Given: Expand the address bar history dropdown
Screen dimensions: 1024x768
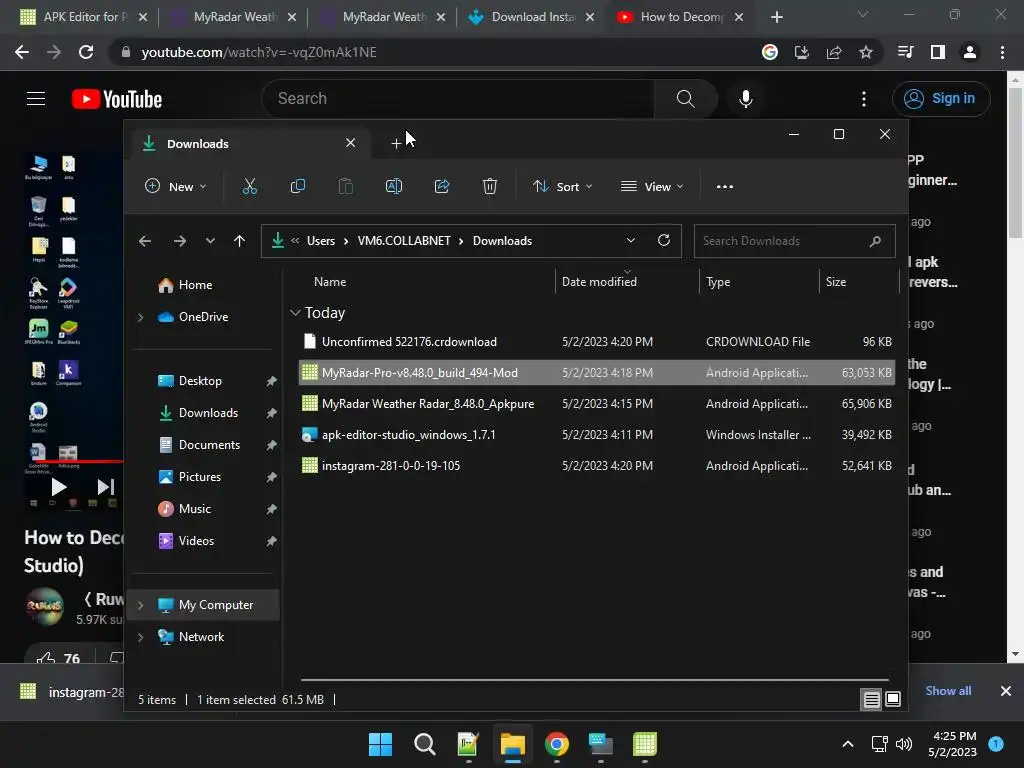Looking at the screenshot, I should [x=631, y=240].
